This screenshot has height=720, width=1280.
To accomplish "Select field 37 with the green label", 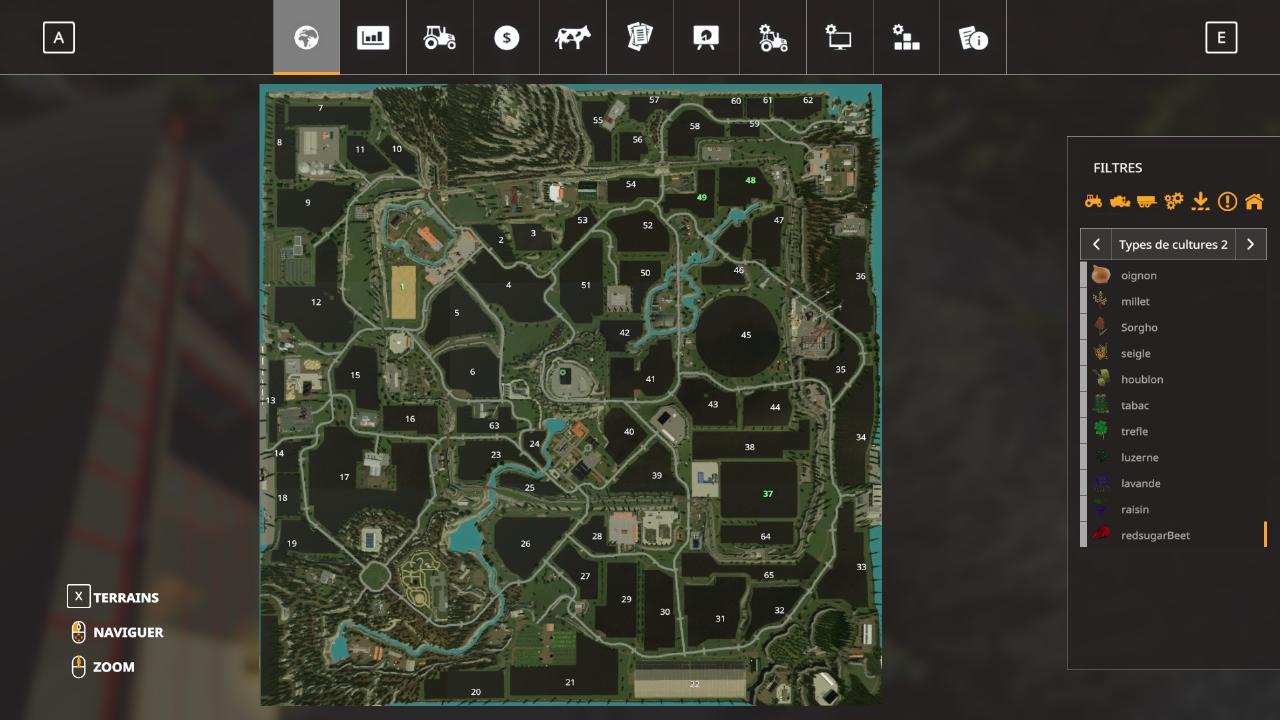I will [x=760, y=490].
